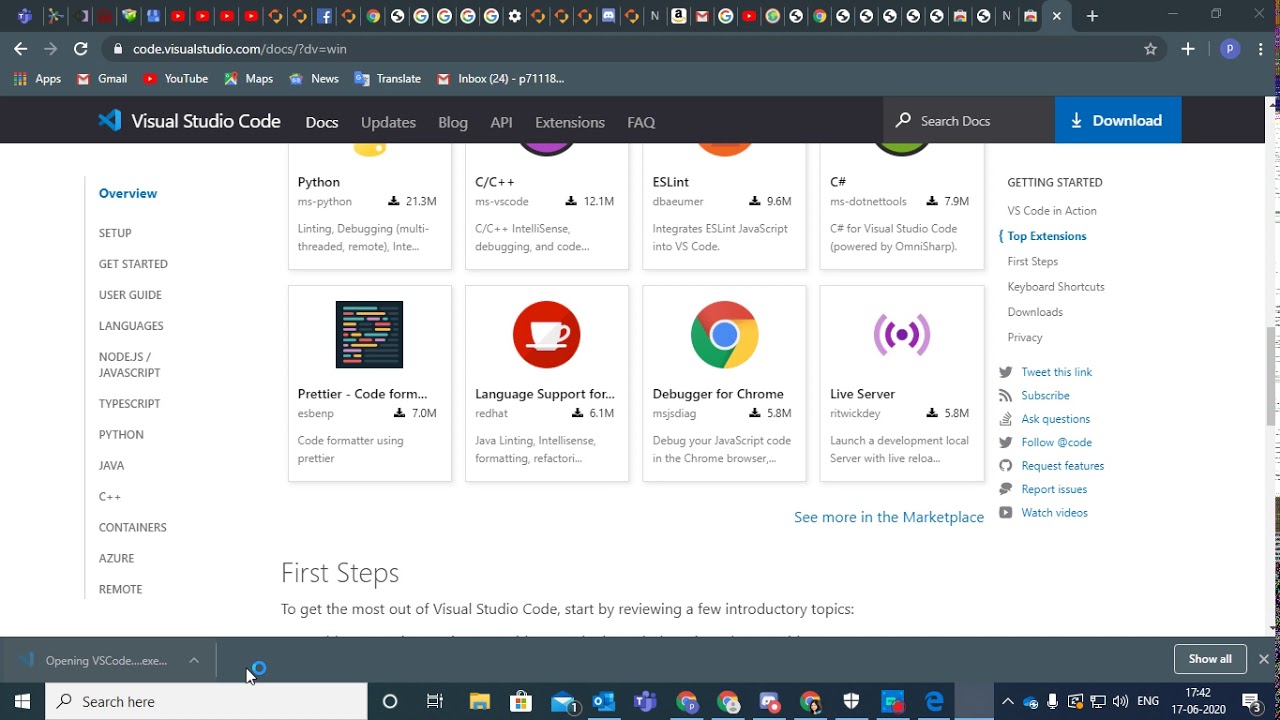Open the CONTAINERS sidebar section
This screenshot has height=720, width=1280.
coord(132,528)
